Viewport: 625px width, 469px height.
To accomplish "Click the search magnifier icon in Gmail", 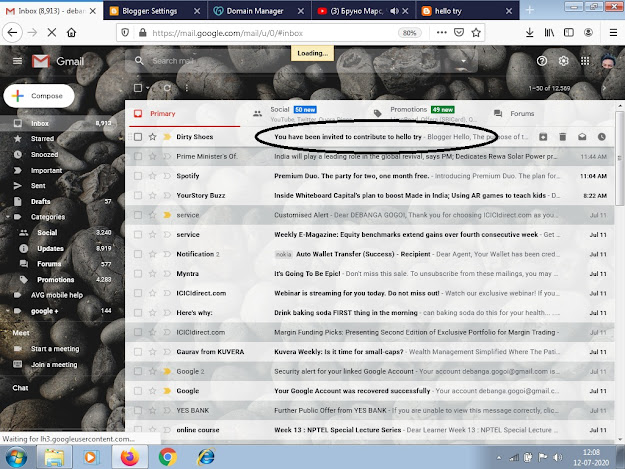I will click(x=139, y=61).
